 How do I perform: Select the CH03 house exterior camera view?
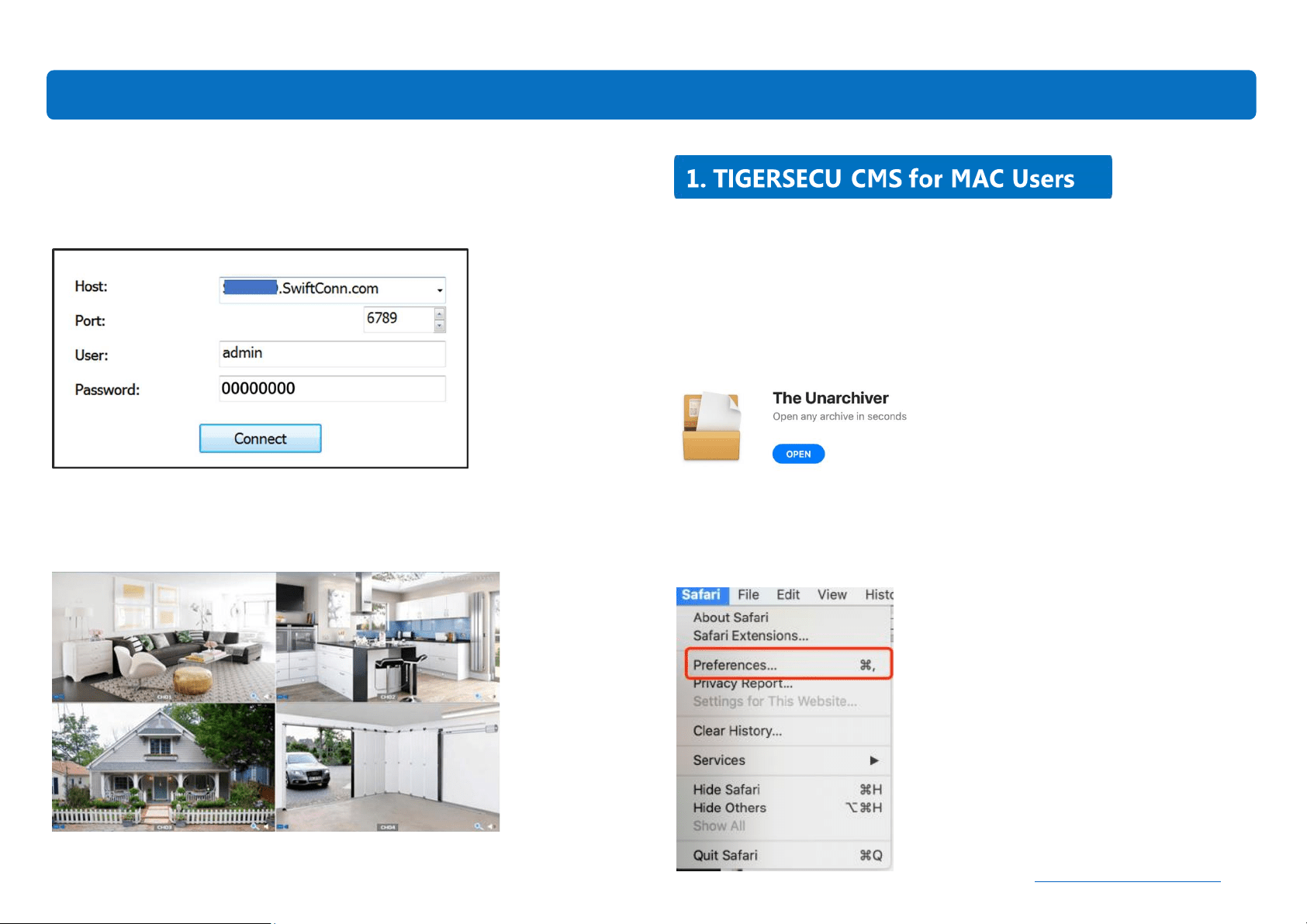164,767
